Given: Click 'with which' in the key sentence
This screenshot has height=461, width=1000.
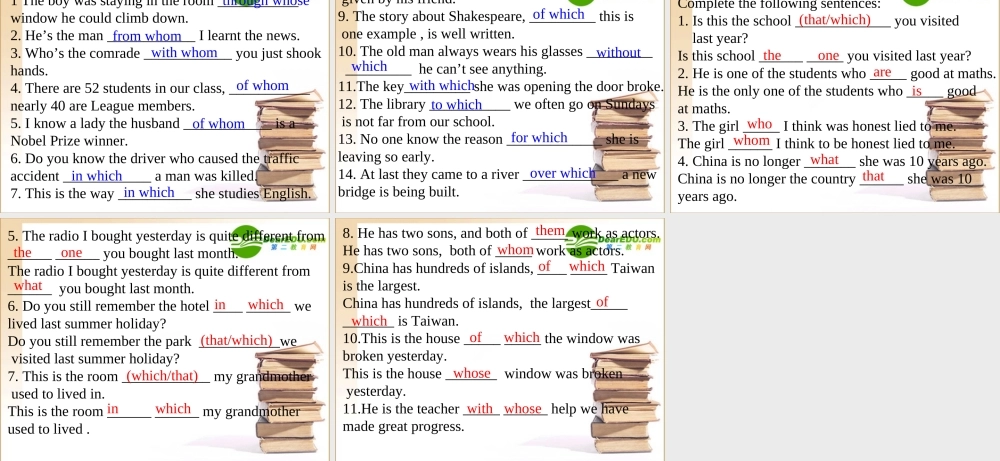Looking at the screenshot, I should pos(440,85).
